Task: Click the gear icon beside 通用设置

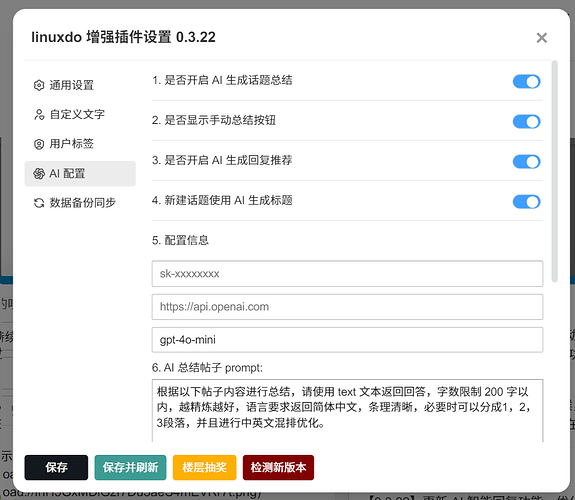Action: 39,85
